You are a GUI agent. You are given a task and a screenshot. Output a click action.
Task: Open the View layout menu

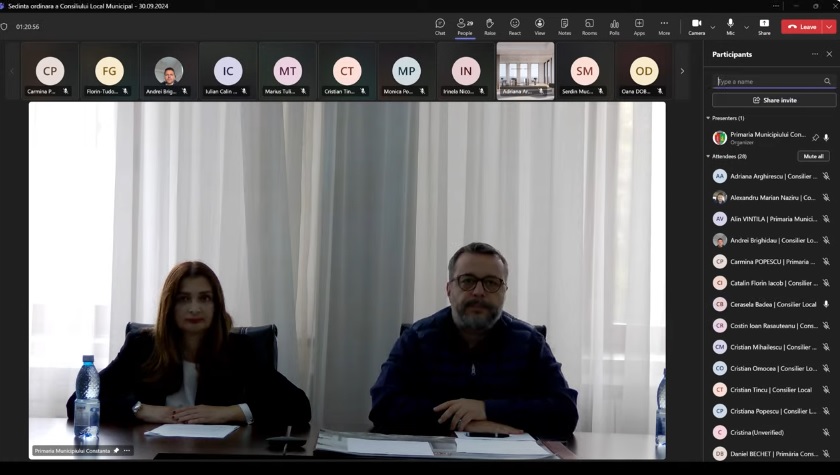(x=540, y=26)
